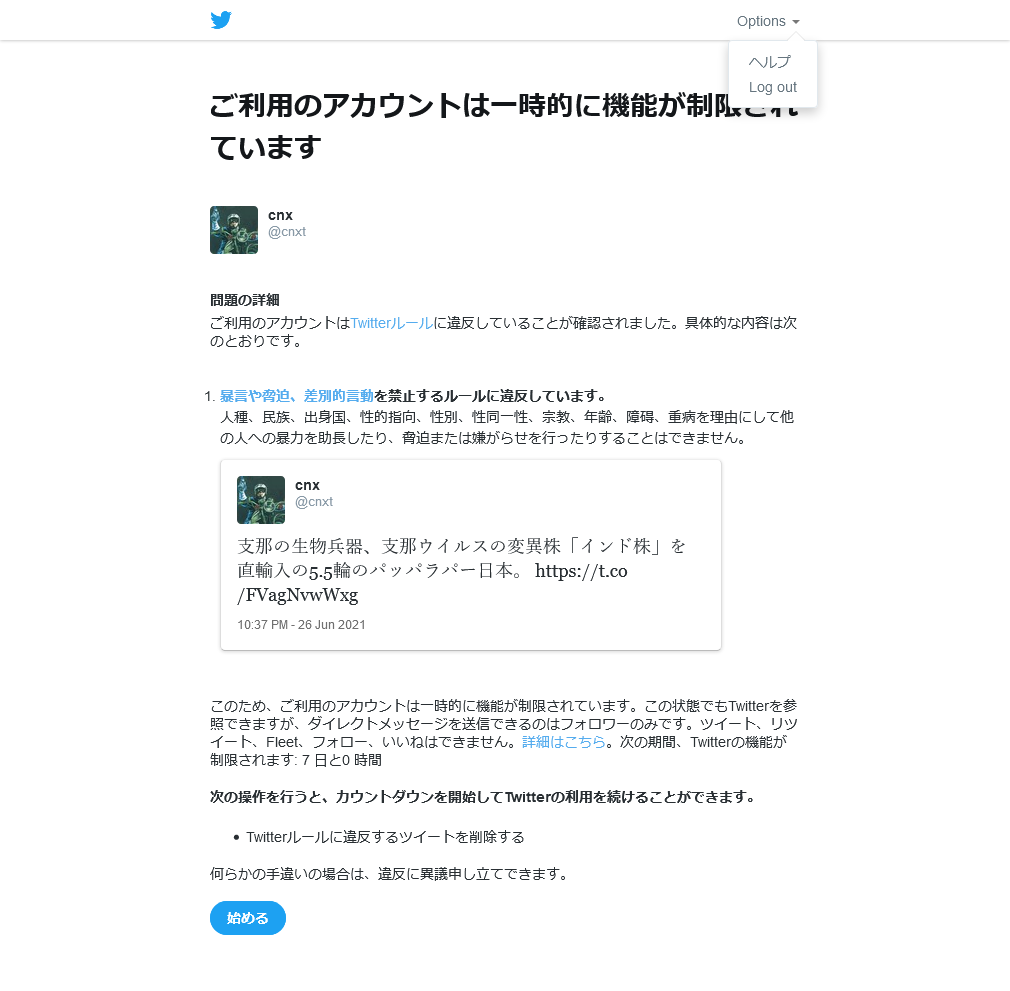Image resolution: width=1010 pixels, height=991 pixels.
Task: Click the 問題の詳細 section heading
Action: 245,300
